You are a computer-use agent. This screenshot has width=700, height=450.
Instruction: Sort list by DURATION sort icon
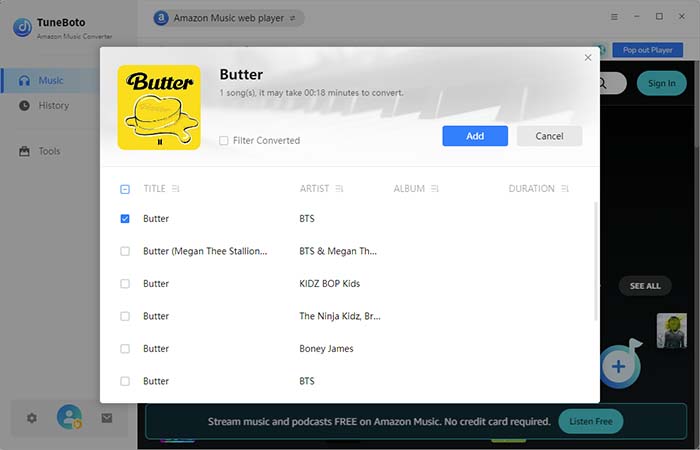pyautogui.click(x=565, y=188)
